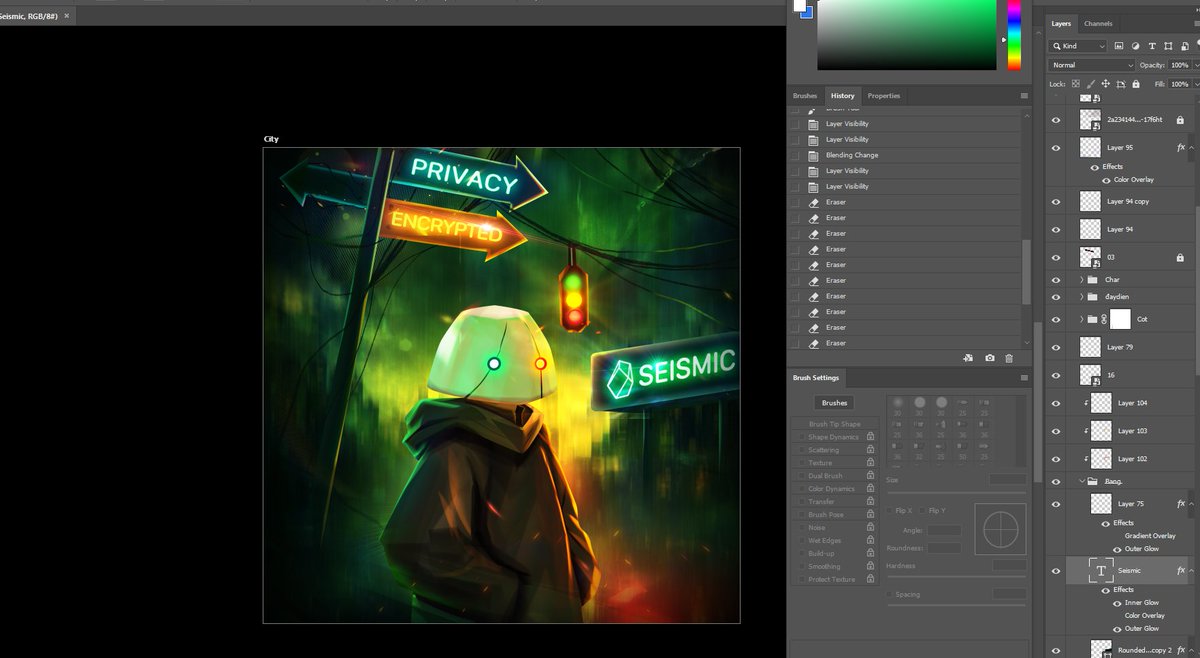The image size is (1200, 658).
Task: Select the Layers tab
Action: tap(1061, 23)
